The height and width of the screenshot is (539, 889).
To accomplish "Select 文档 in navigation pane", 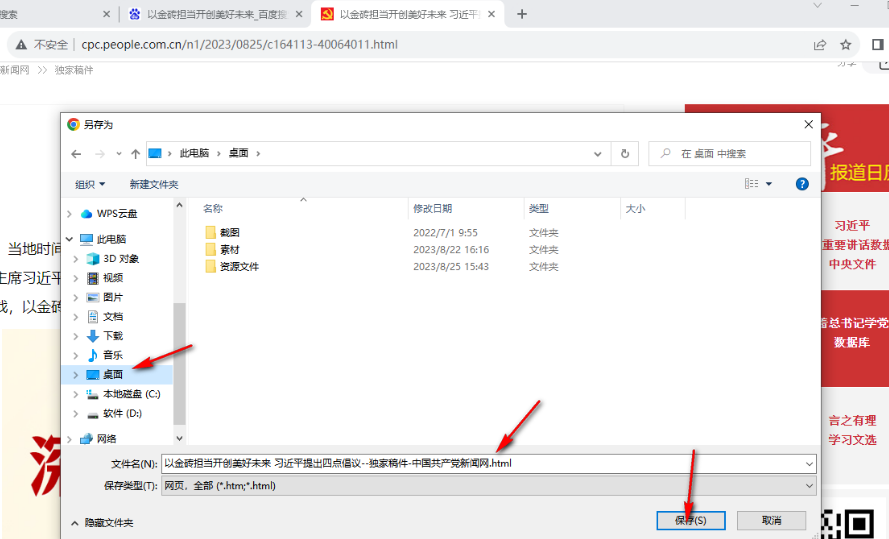I will (113, 316).
